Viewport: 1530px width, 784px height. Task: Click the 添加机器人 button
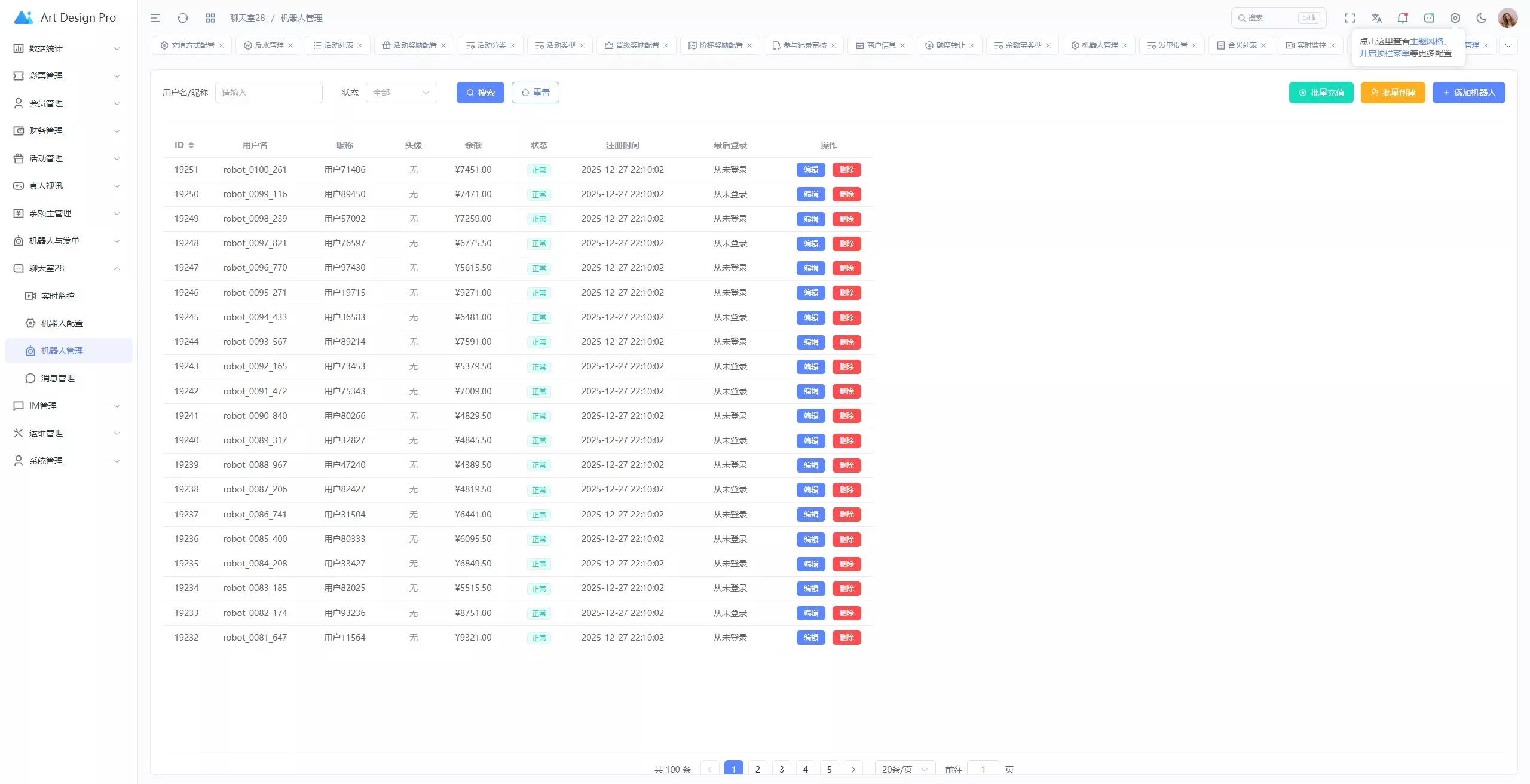tap(1468, 93)
